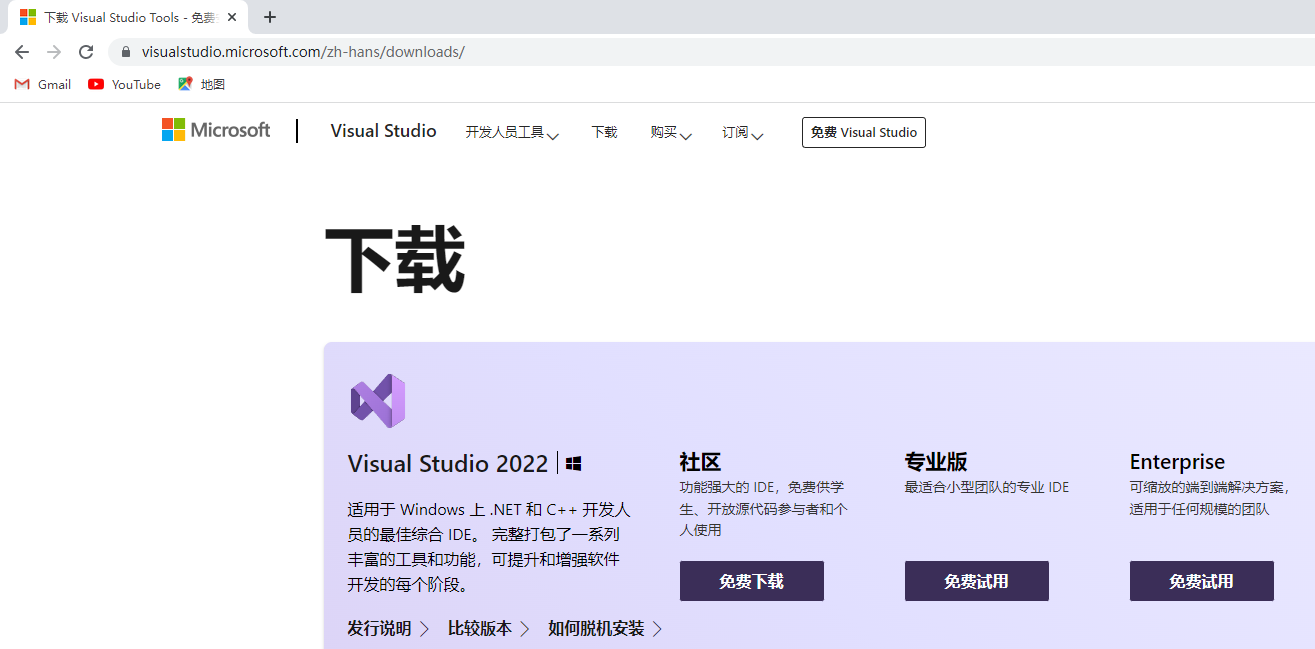Go back with the browser back arrow
This screenshot has height=649, width=1315.
[22, 52]
